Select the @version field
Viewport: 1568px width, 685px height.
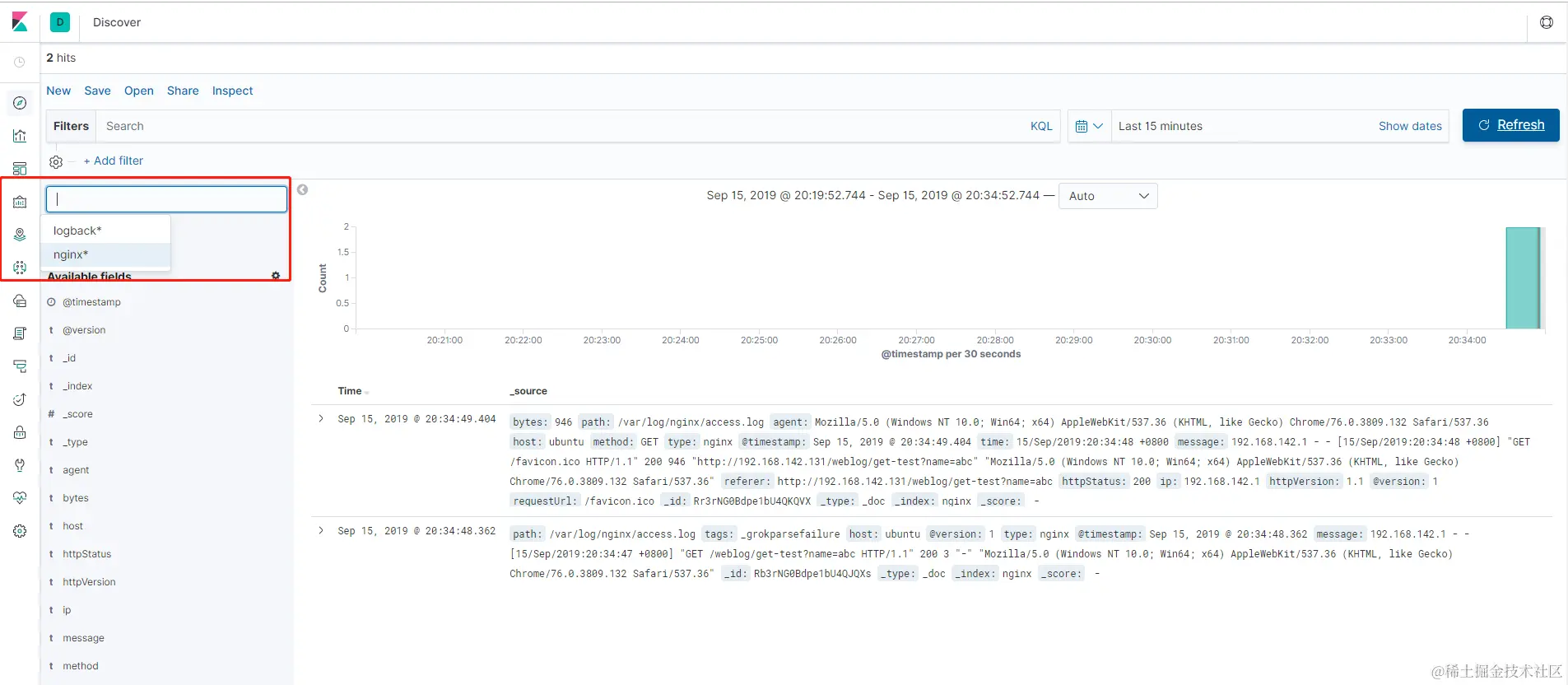[84, 330]
